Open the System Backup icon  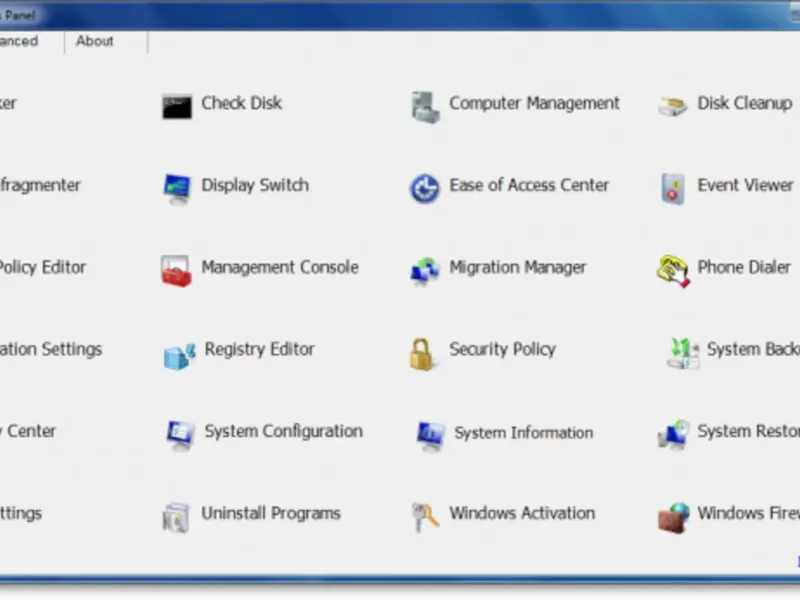point(683,353)
